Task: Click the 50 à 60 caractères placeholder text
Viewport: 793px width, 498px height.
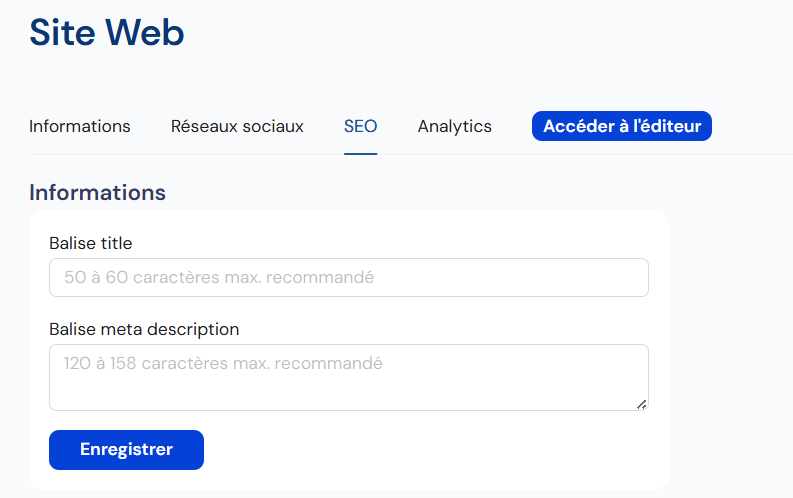Action: pyautogui.click(x=219, y=277)
